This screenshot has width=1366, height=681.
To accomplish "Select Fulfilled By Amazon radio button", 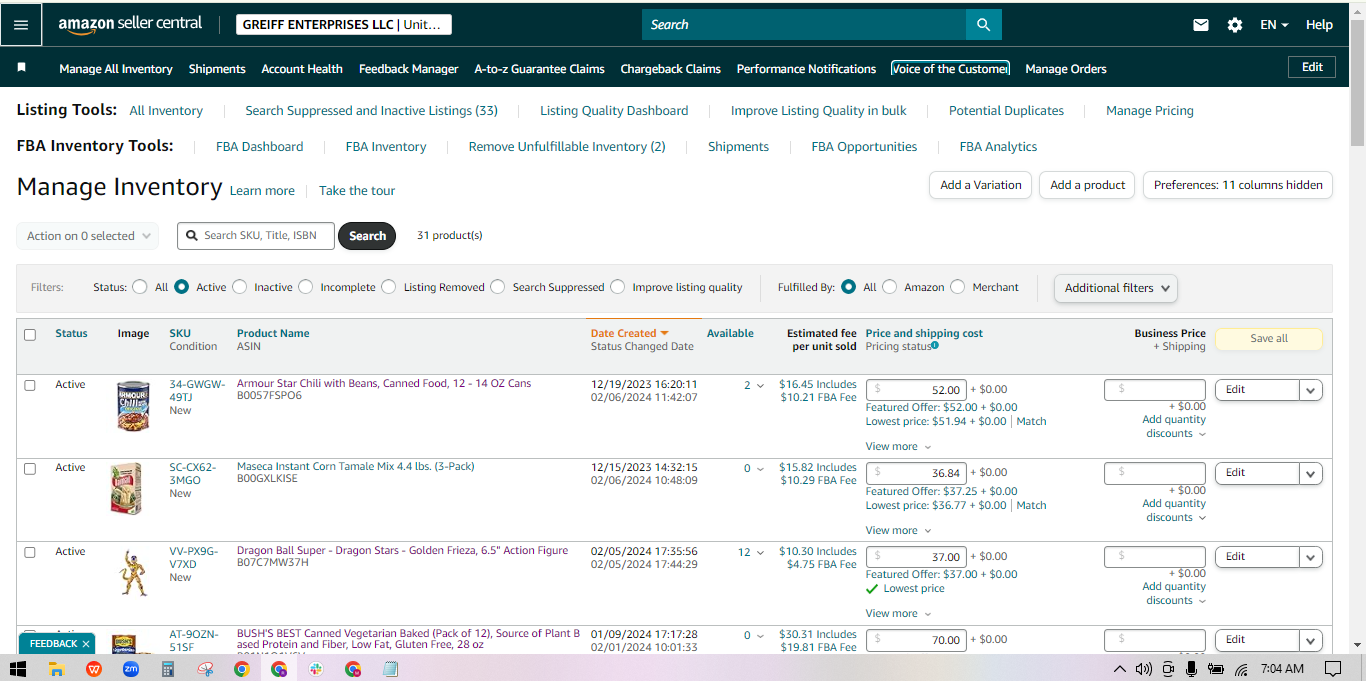I will pyautogui.click(x=889, y=287).
